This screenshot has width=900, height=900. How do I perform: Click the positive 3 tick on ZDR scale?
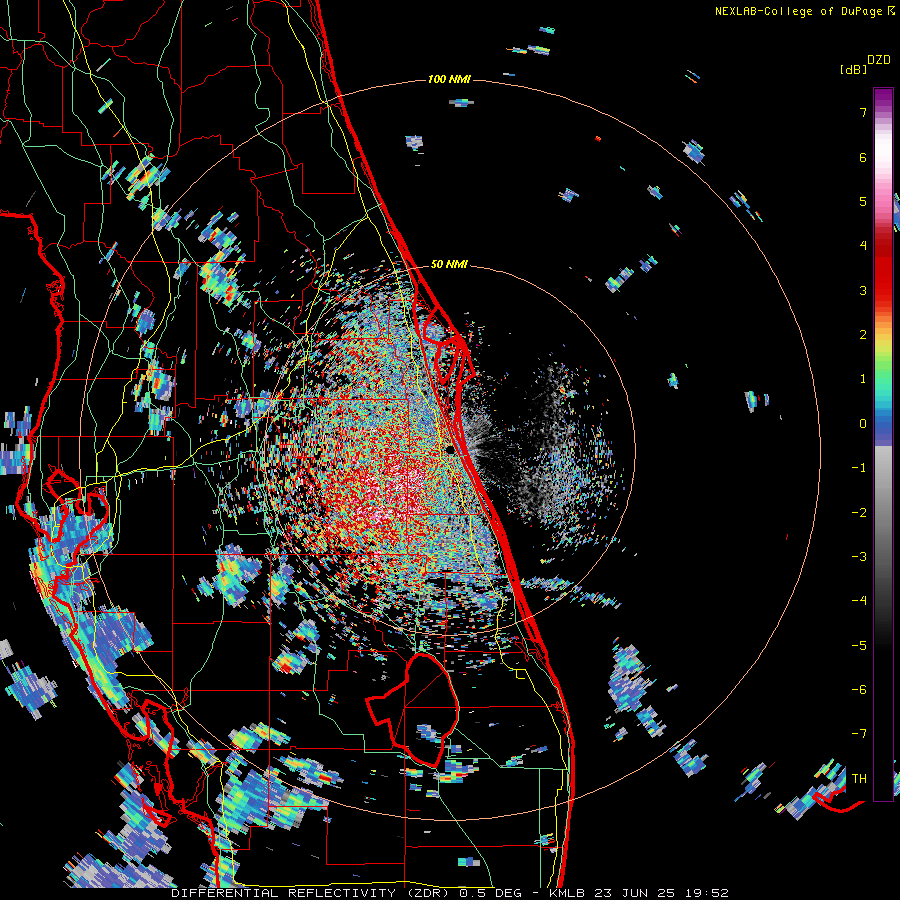coord(863,290)
